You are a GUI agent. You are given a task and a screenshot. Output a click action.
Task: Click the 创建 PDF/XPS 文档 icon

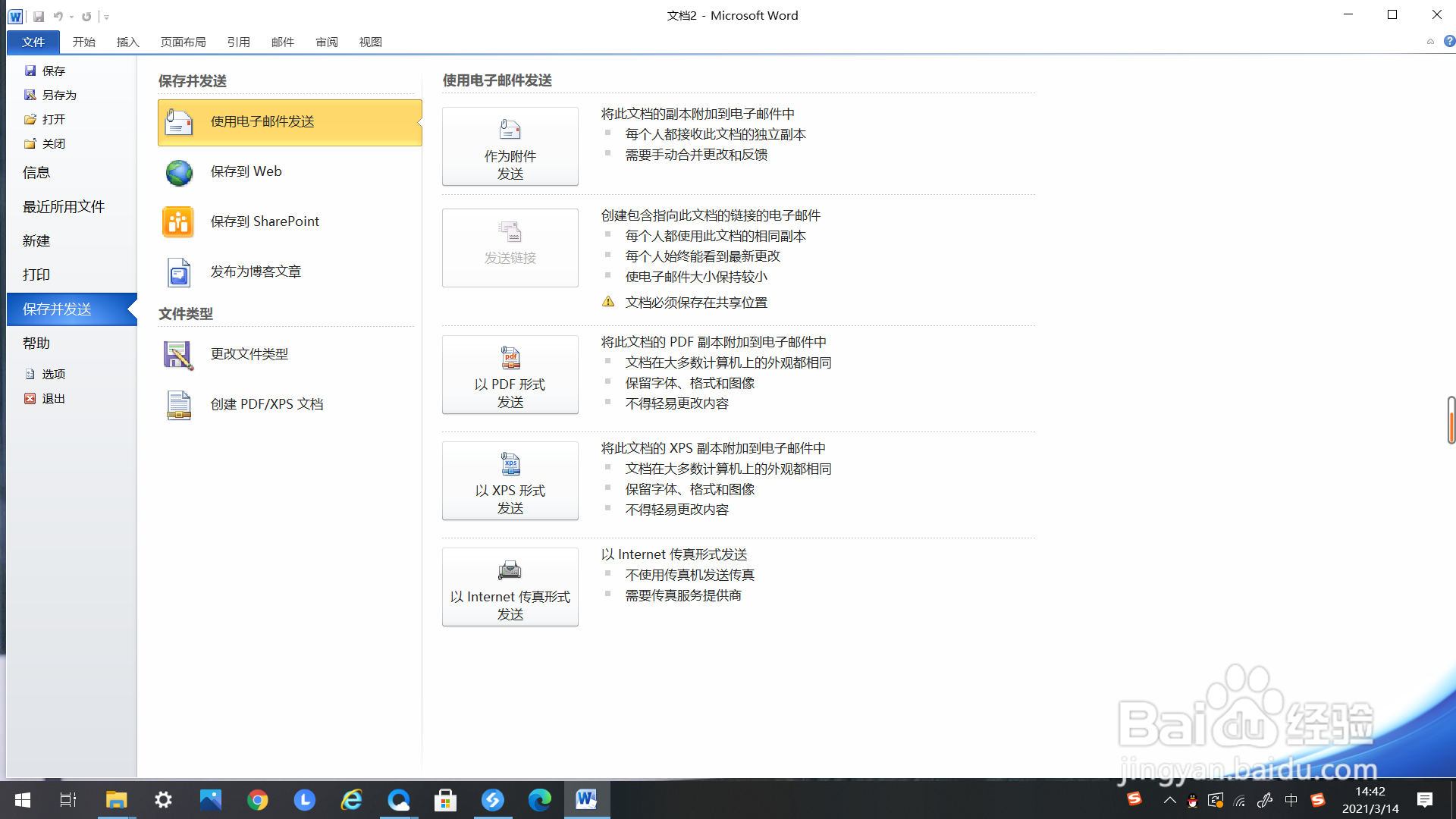coord(178,405)
